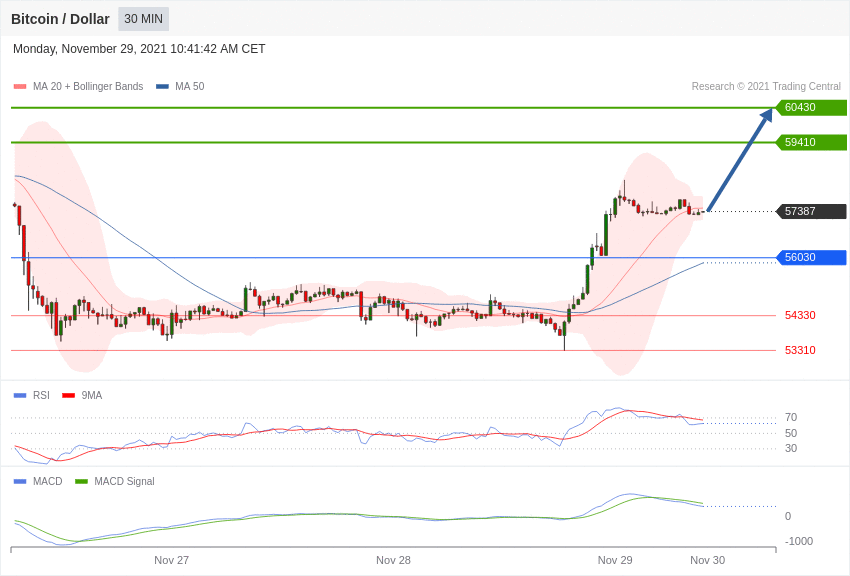Viewport: 850px width, 576px height.
Task: Click the MA 20 + Bollinger Bands legend swatch
Action: coord(20,87)
